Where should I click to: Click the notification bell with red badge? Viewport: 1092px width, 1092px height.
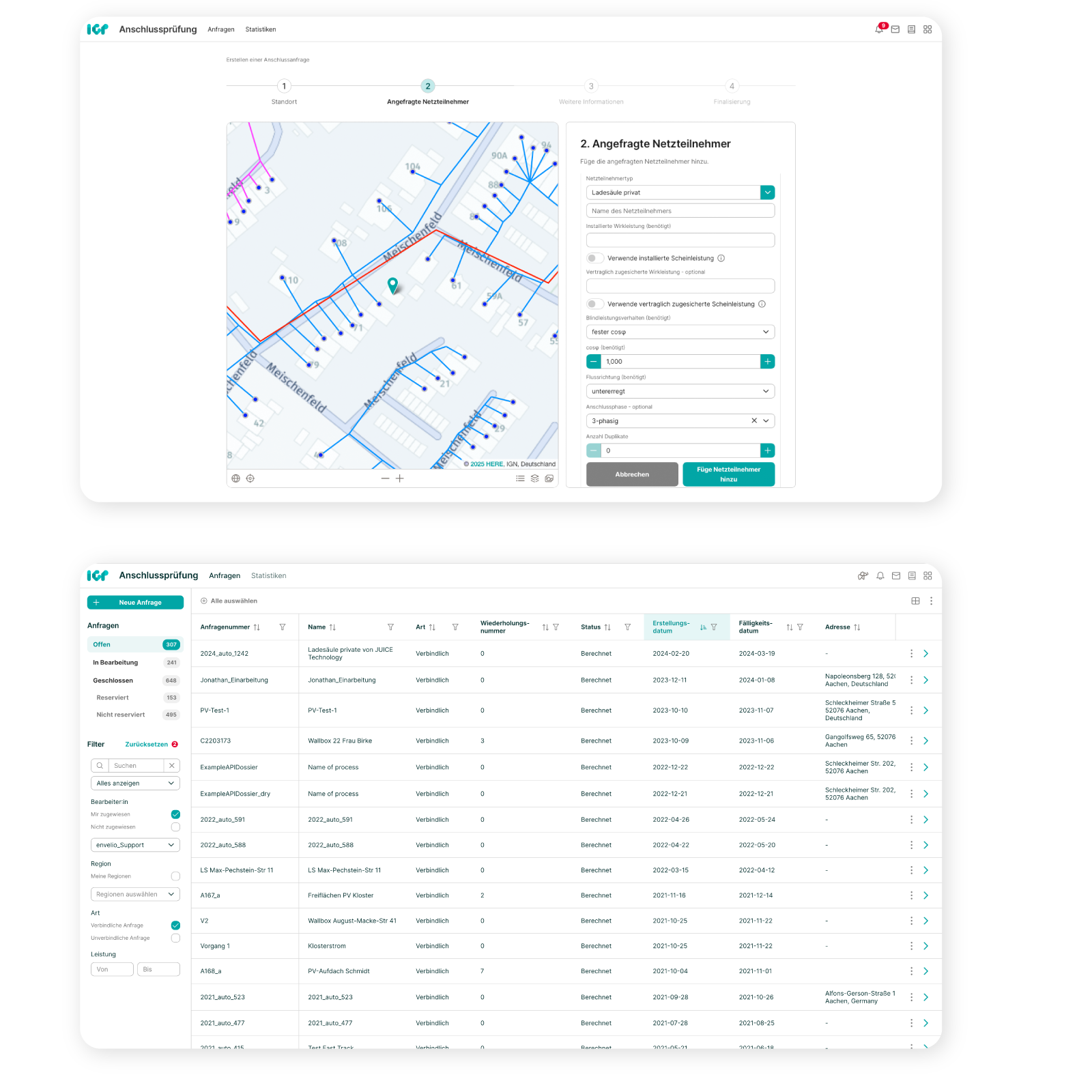tap(879, 29)
